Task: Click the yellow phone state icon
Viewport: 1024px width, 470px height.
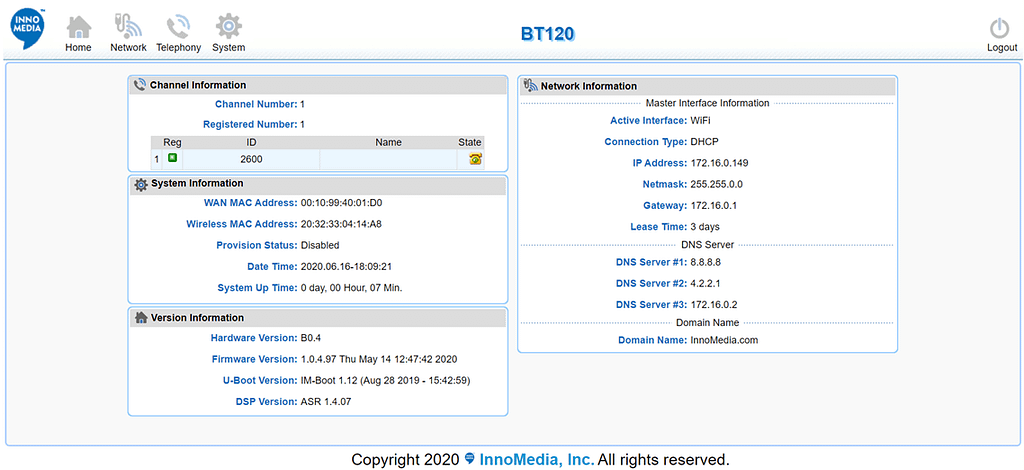Action: pos(475,159)
